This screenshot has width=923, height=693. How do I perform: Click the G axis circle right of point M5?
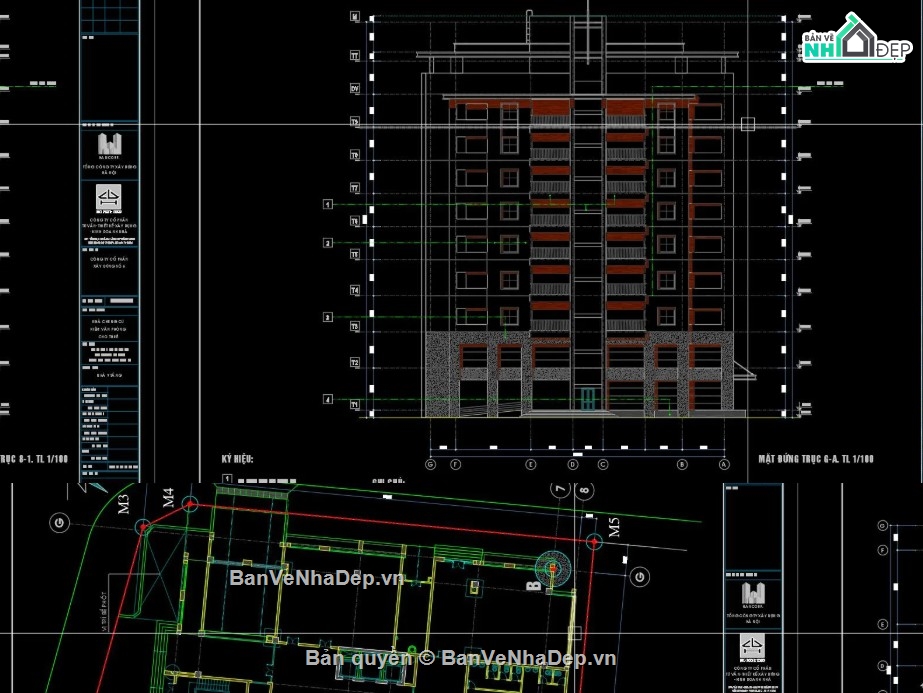click(640, 576)
